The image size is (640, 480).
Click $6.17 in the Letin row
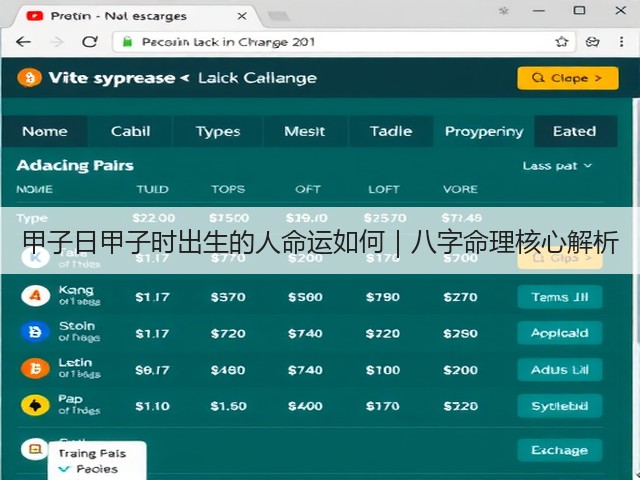152,370
